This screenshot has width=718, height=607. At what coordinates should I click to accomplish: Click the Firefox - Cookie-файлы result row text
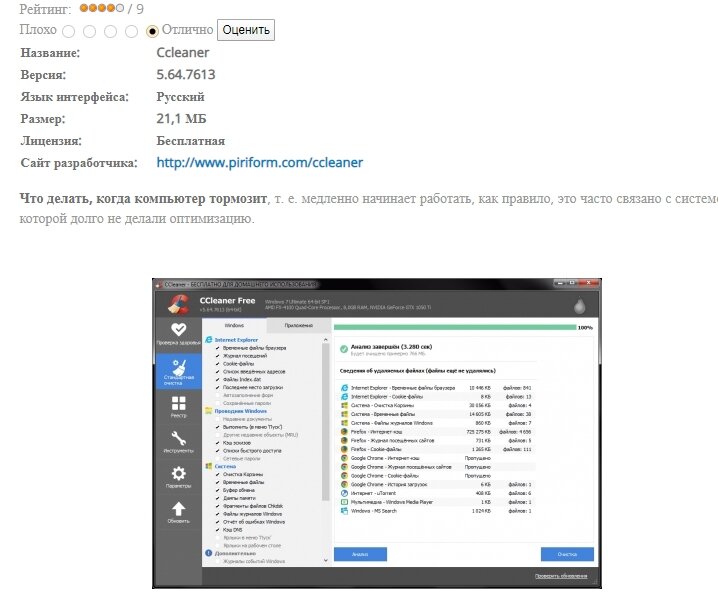click(376, 449)
